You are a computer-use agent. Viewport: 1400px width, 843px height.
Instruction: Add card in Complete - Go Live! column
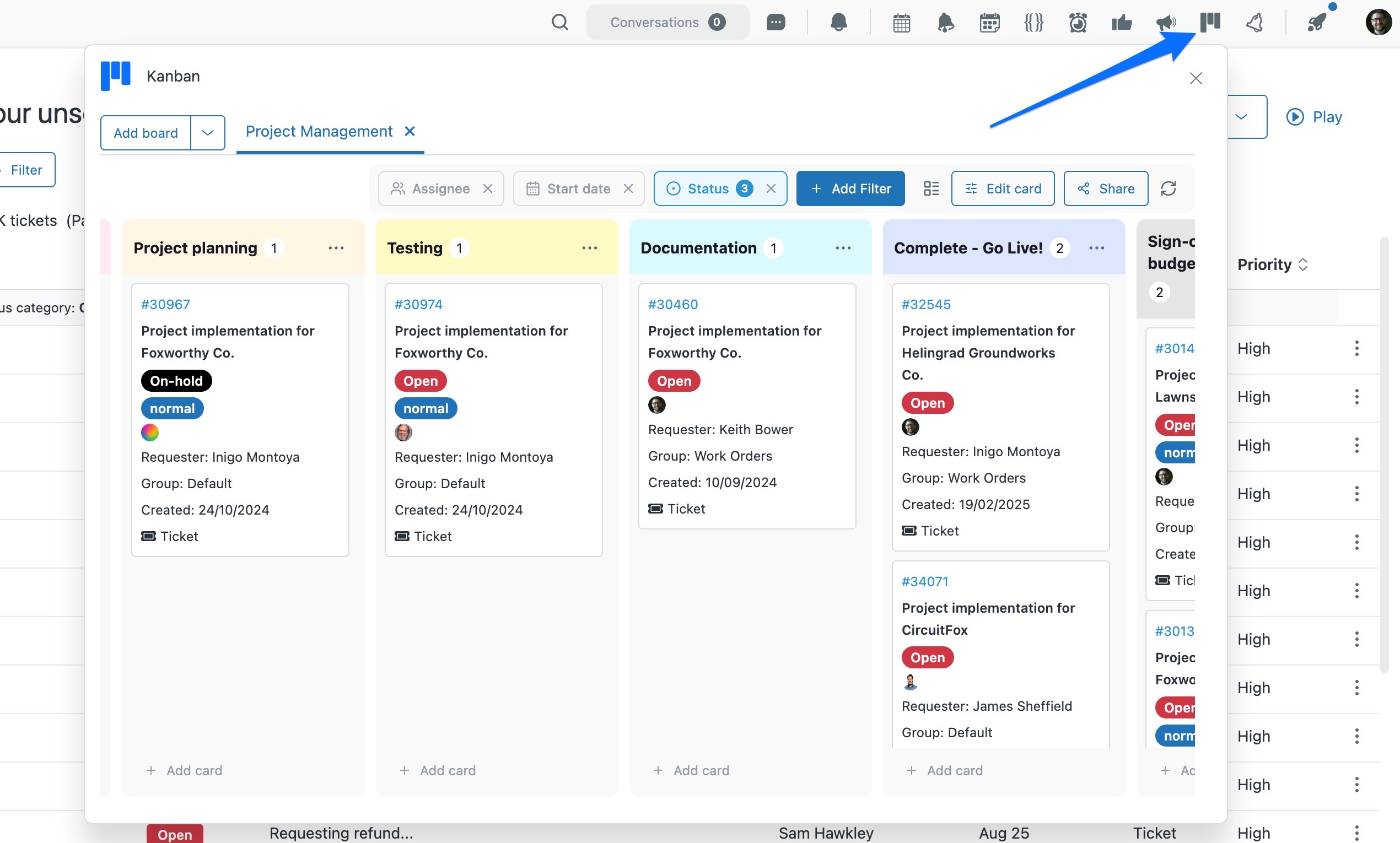tap(944, 771)
